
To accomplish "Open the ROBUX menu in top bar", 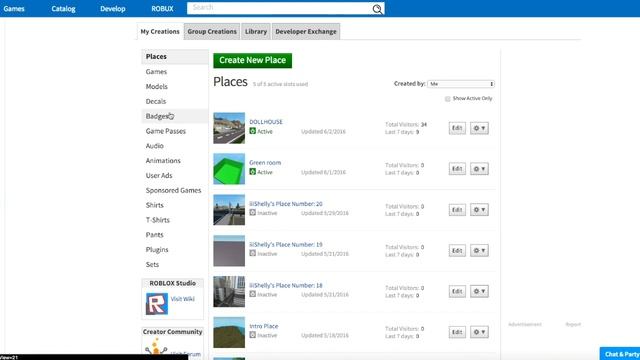I will click(x=162, y=9).
